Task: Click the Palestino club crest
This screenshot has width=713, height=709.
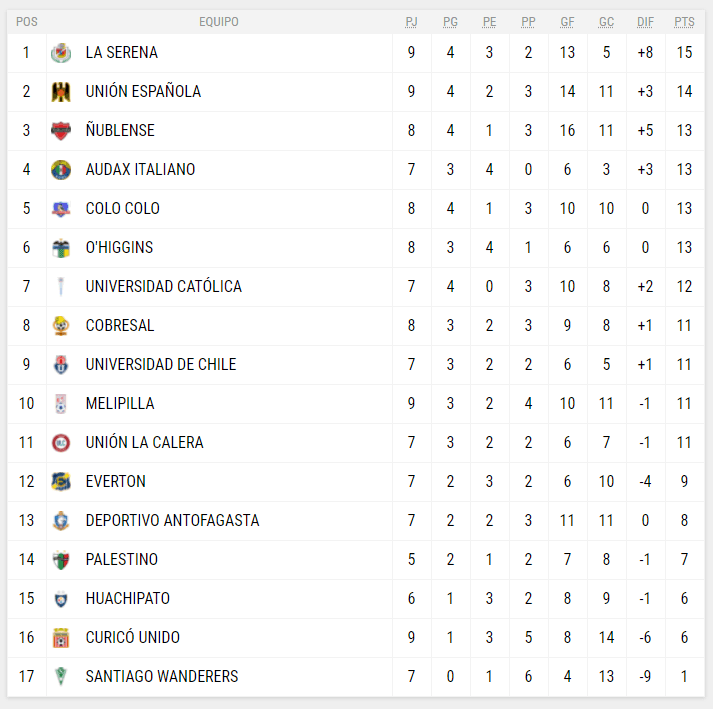Action: tap(61, 560)
